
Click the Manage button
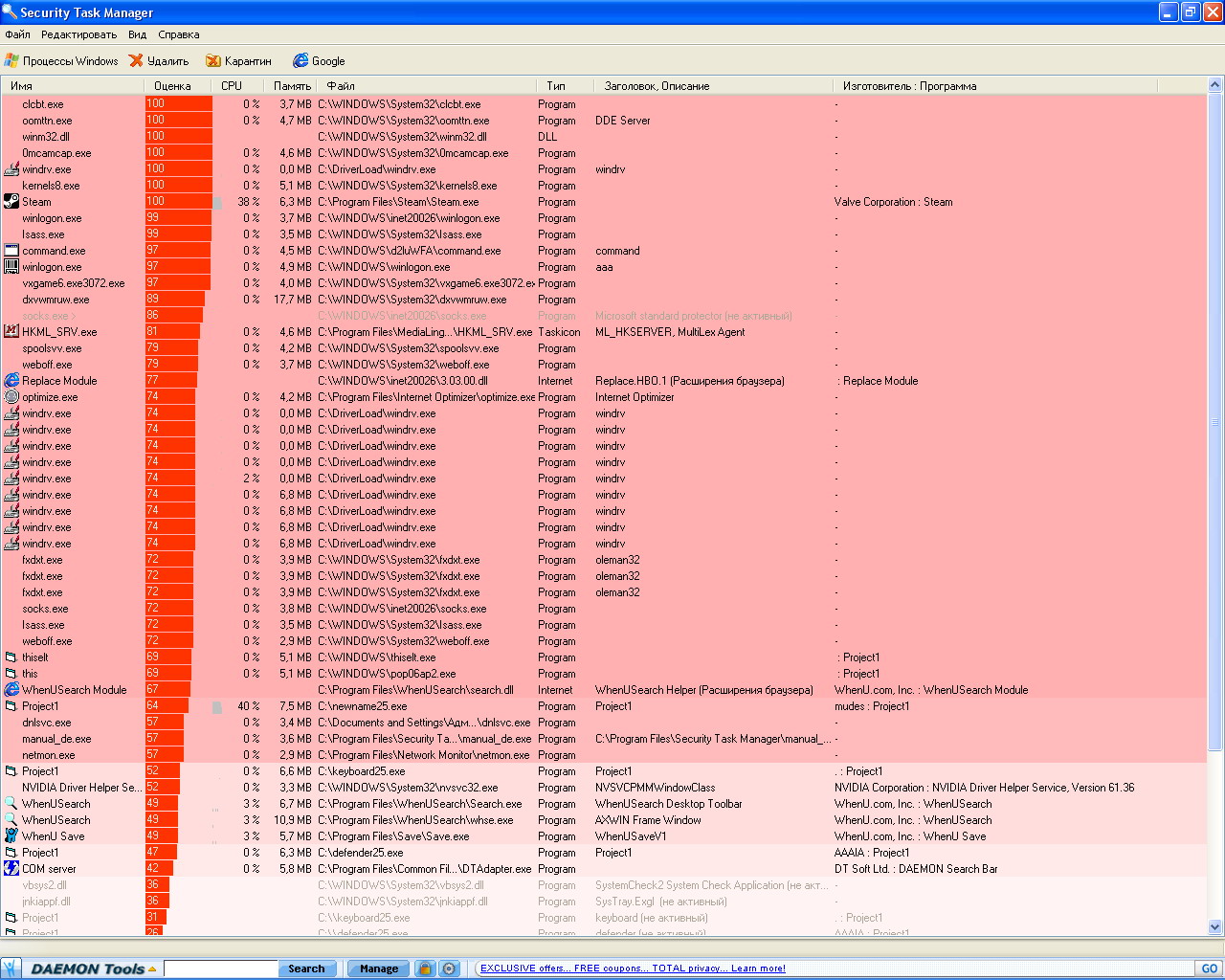[x=379, y=969]
